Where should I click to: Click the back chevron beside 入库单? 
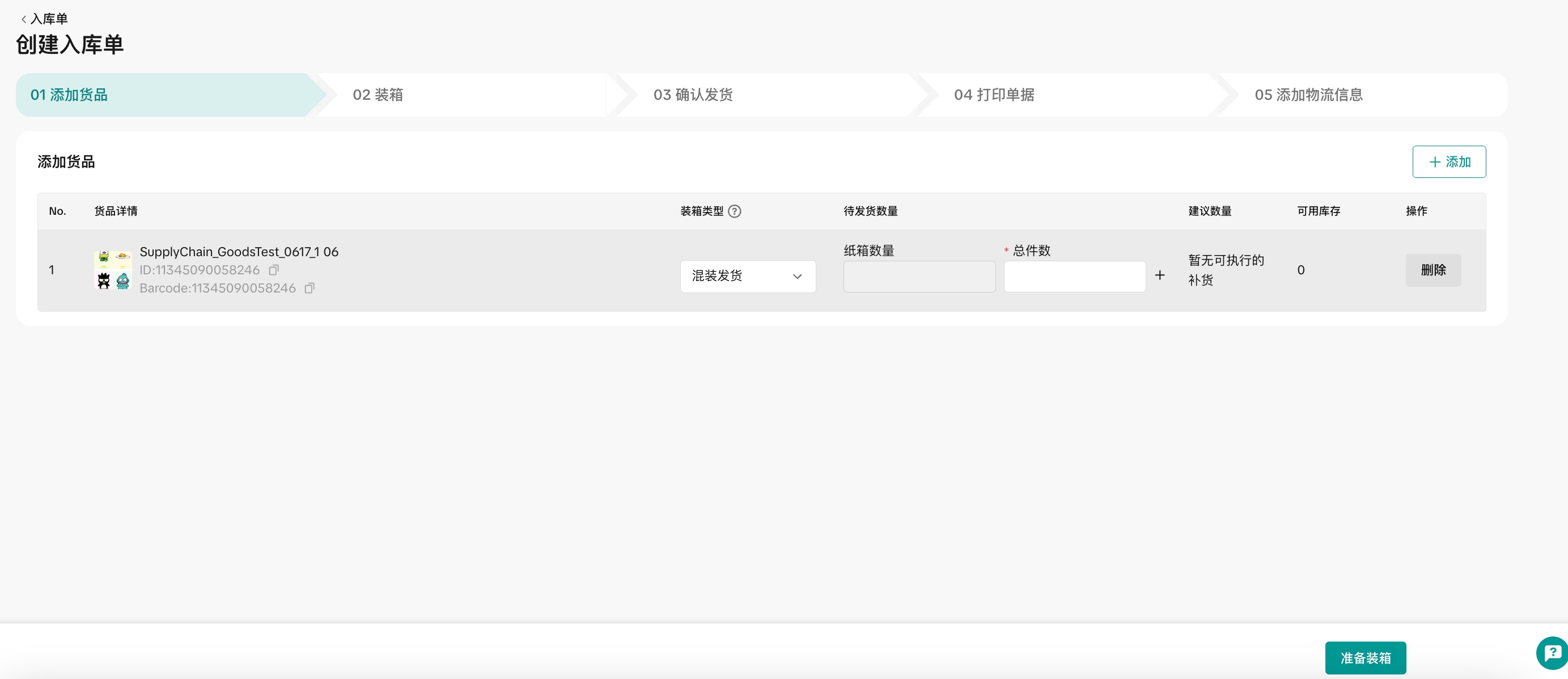click(24, 19)
